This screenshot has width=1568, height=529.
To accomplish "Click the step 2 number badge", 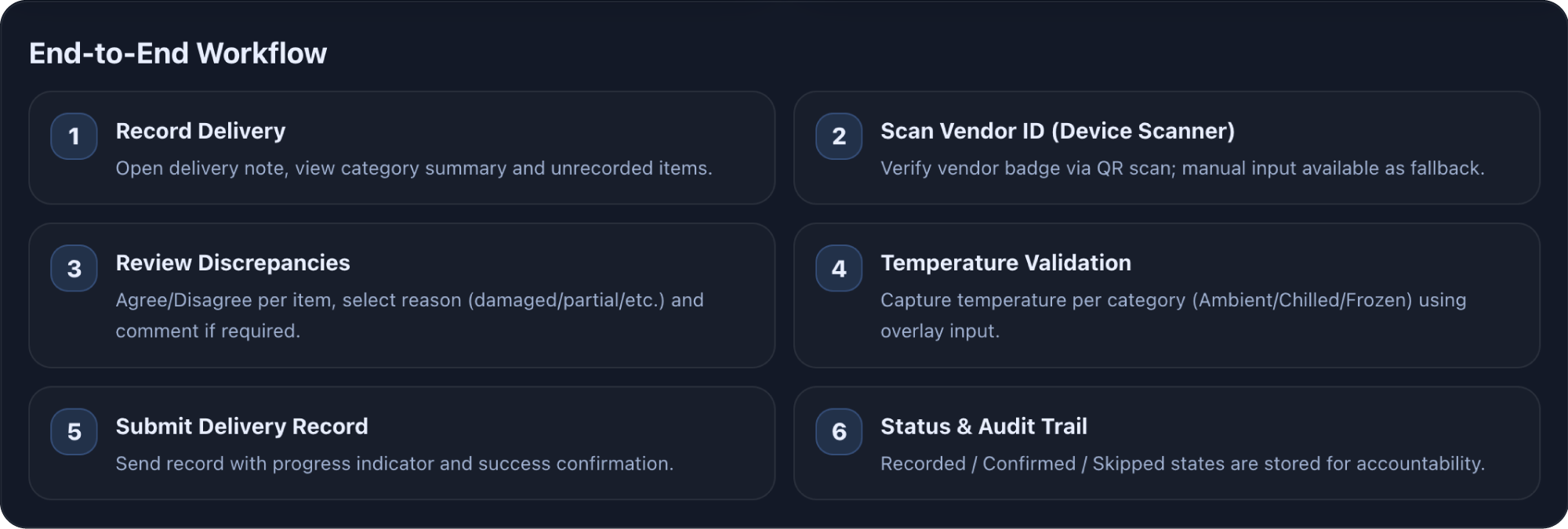I will pos(839,136).
